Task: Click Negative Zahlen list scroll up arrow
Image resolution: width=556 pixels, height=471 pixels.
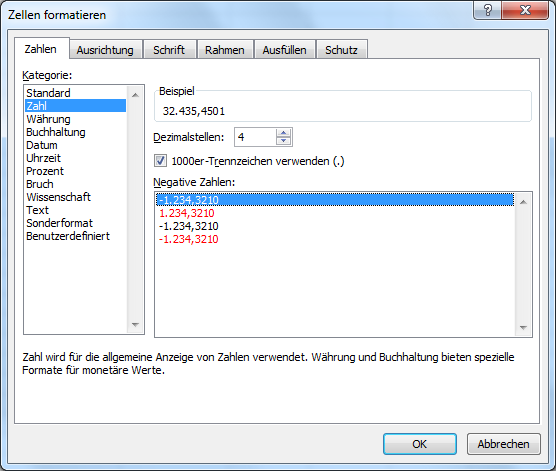Action: (523, 202)
